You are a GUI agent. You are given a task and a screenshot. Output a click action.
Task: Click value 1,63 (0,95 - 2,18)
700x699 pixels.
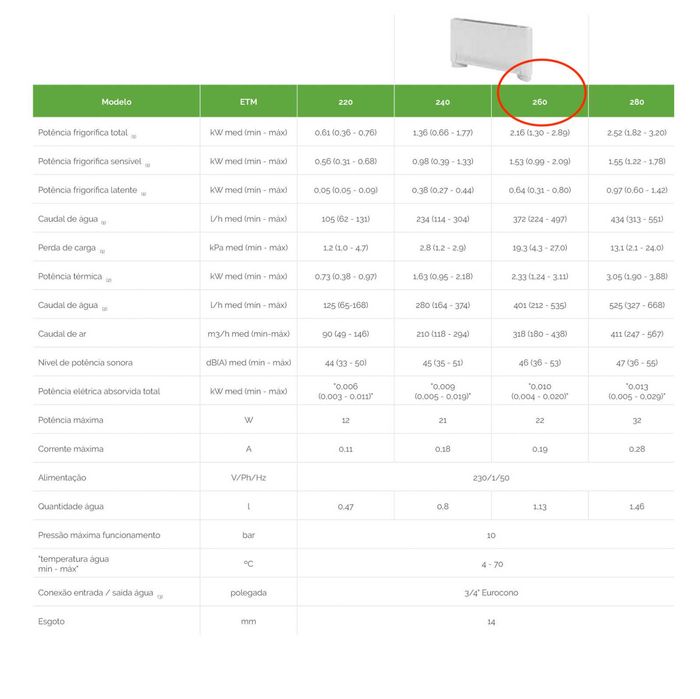pos(442,276)
